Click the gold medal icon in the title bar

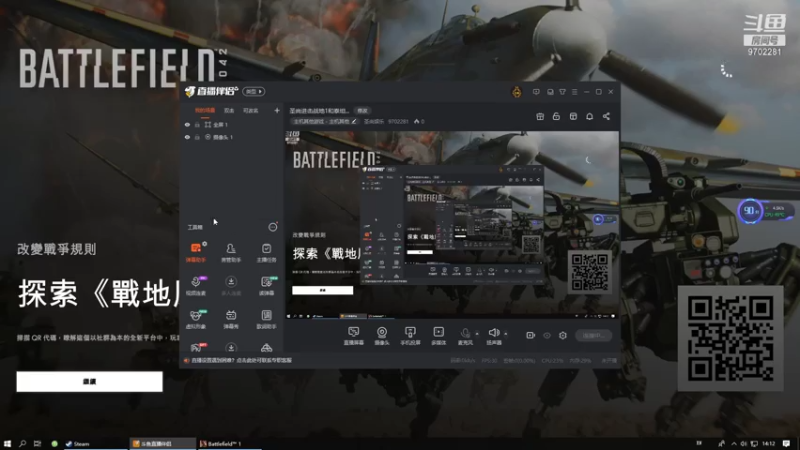pos(516,92)
